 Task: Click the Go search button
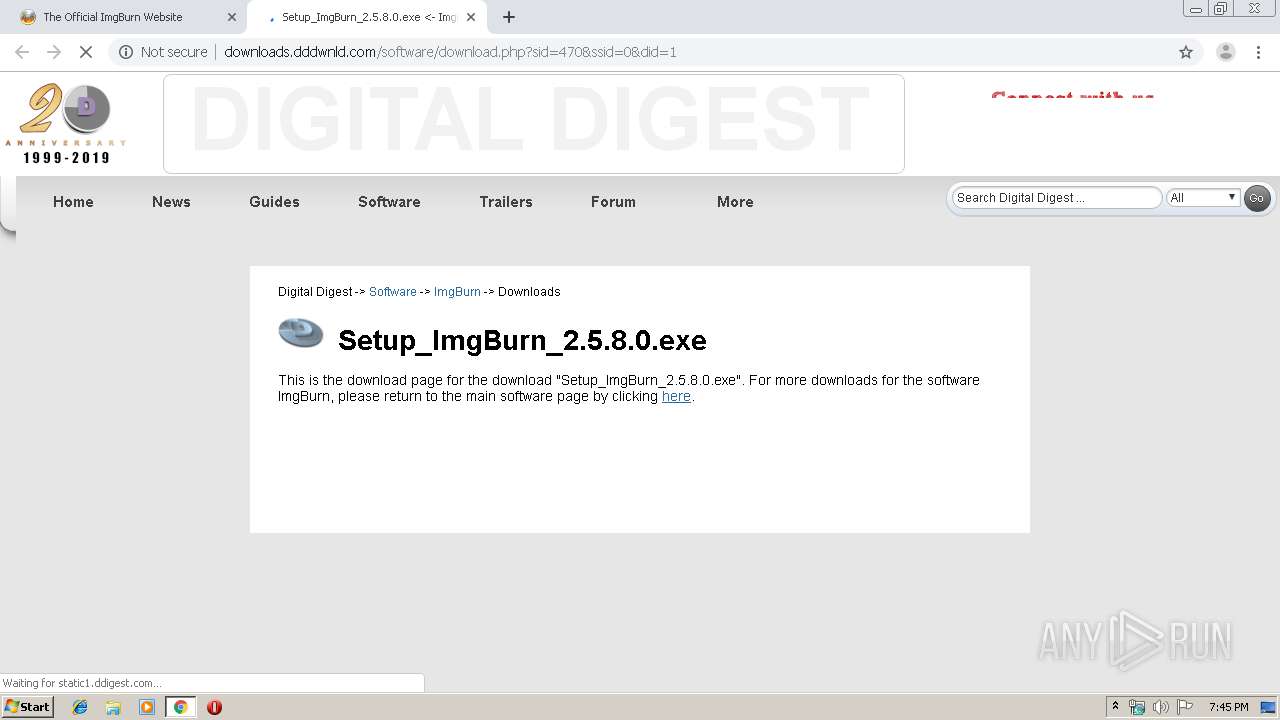click(x=1256, y=198)
